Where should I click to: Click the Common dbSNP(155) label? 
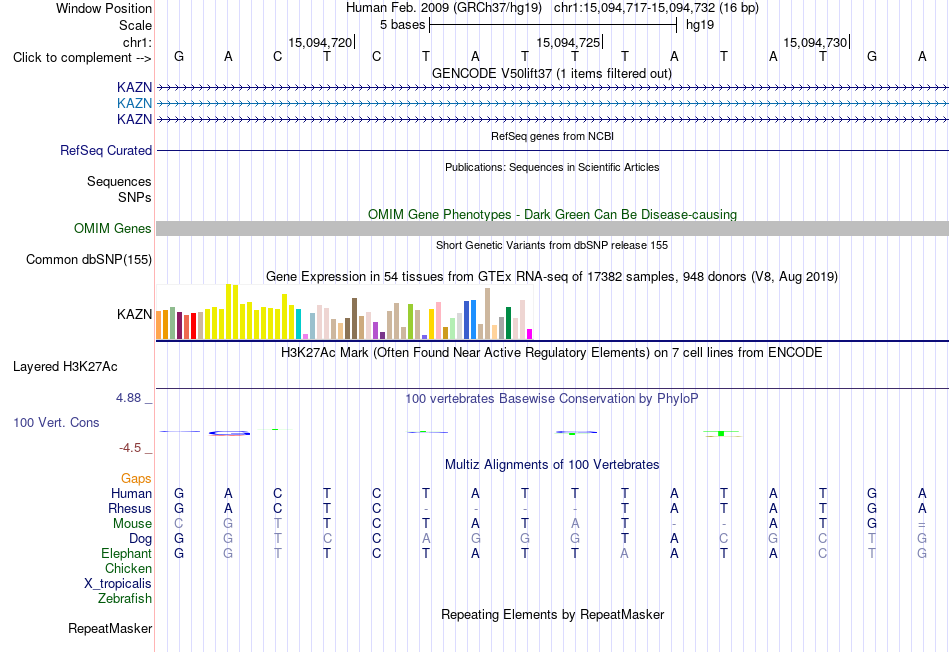pyautogui.click(x=89, y=259)
